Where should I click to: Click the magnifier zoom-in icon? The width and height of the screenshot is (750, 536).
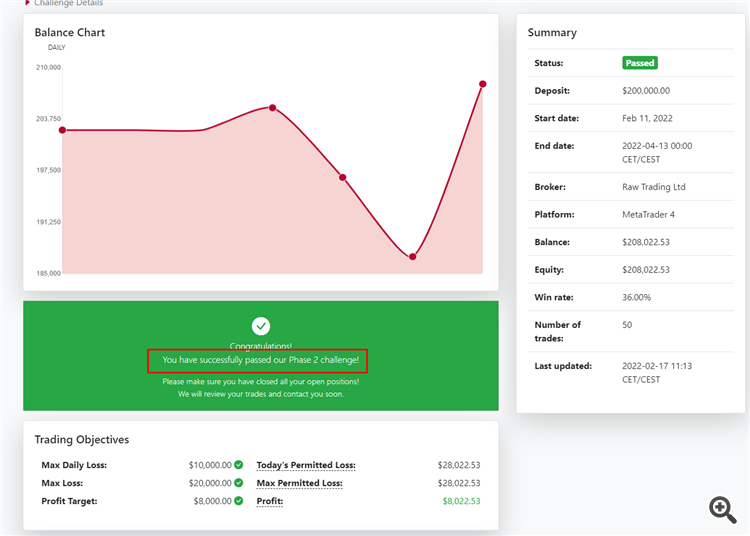pos(723,510)
